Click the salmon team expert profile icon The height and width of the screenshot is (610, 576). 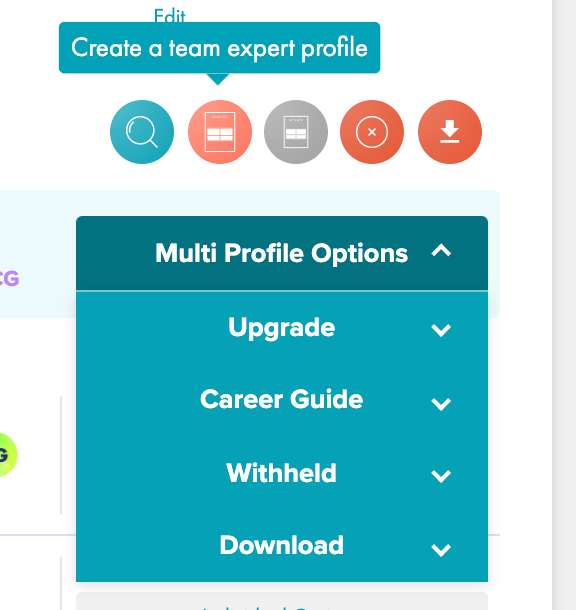click(220, 132)
